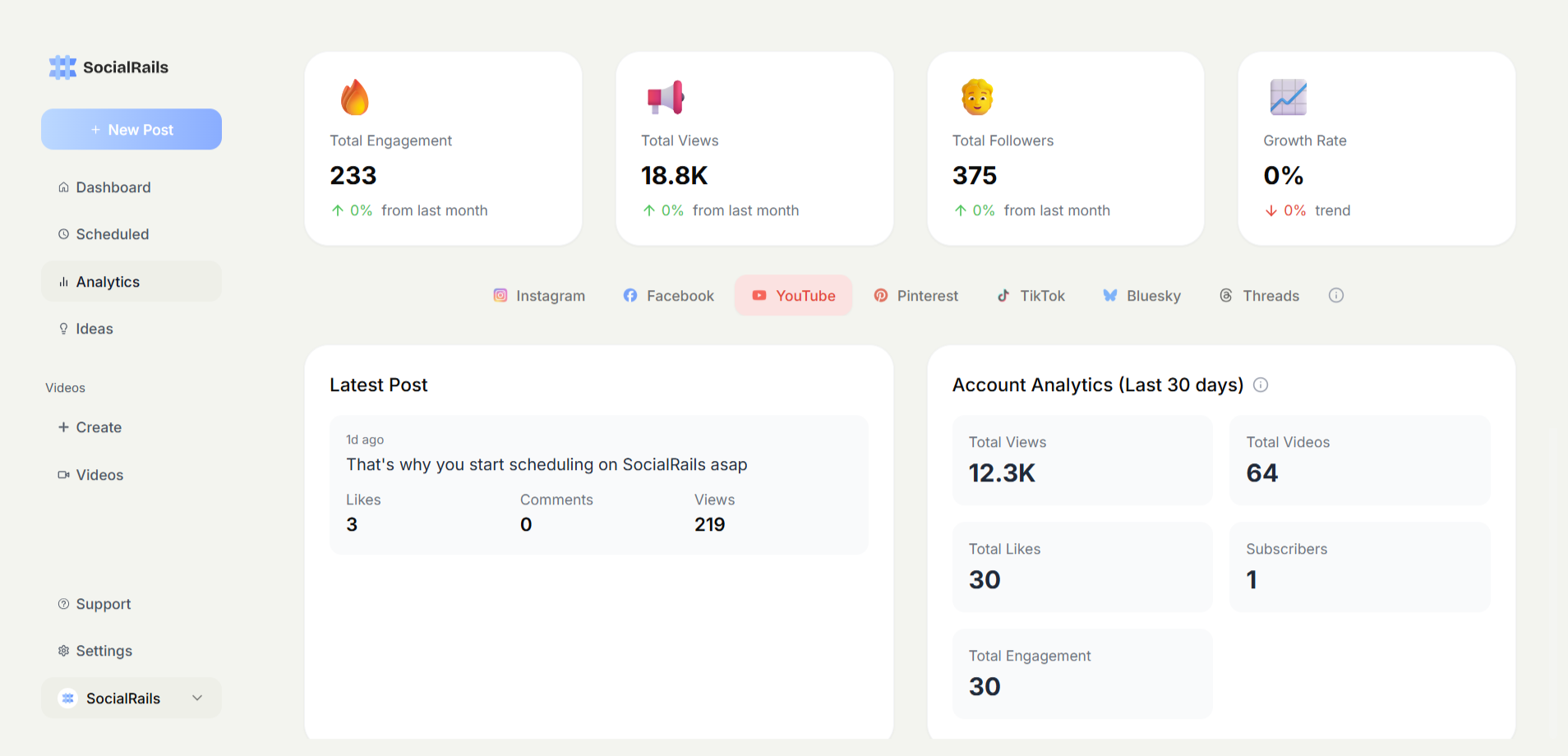Expand the SocialRails workspace chevron
1568x756 pixels.
click(197, 698)
